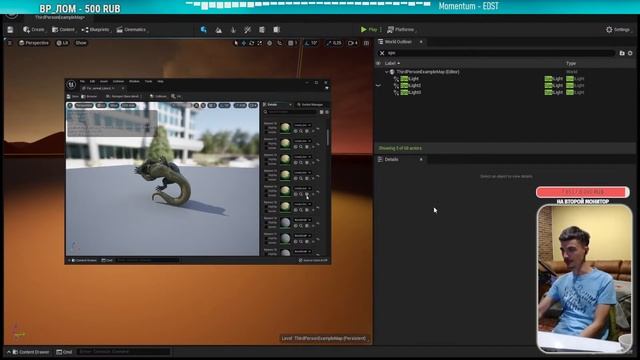Open Perspective view dropdown in main viewport
The height and width of the screenshot is (360, 640).
pos(33,43)
